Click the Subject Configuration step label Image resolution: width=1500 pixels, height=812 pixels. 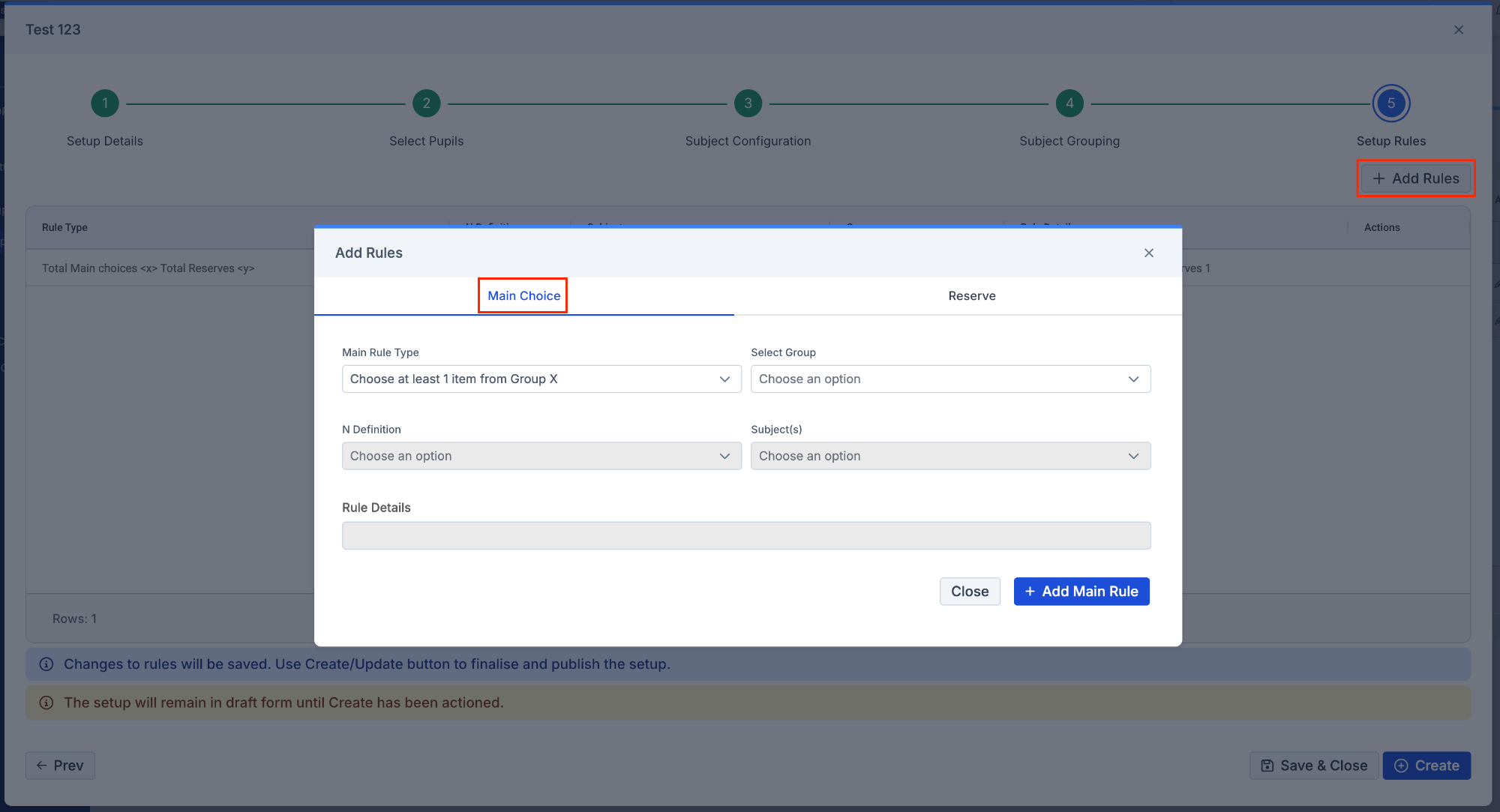pos(748,141)
